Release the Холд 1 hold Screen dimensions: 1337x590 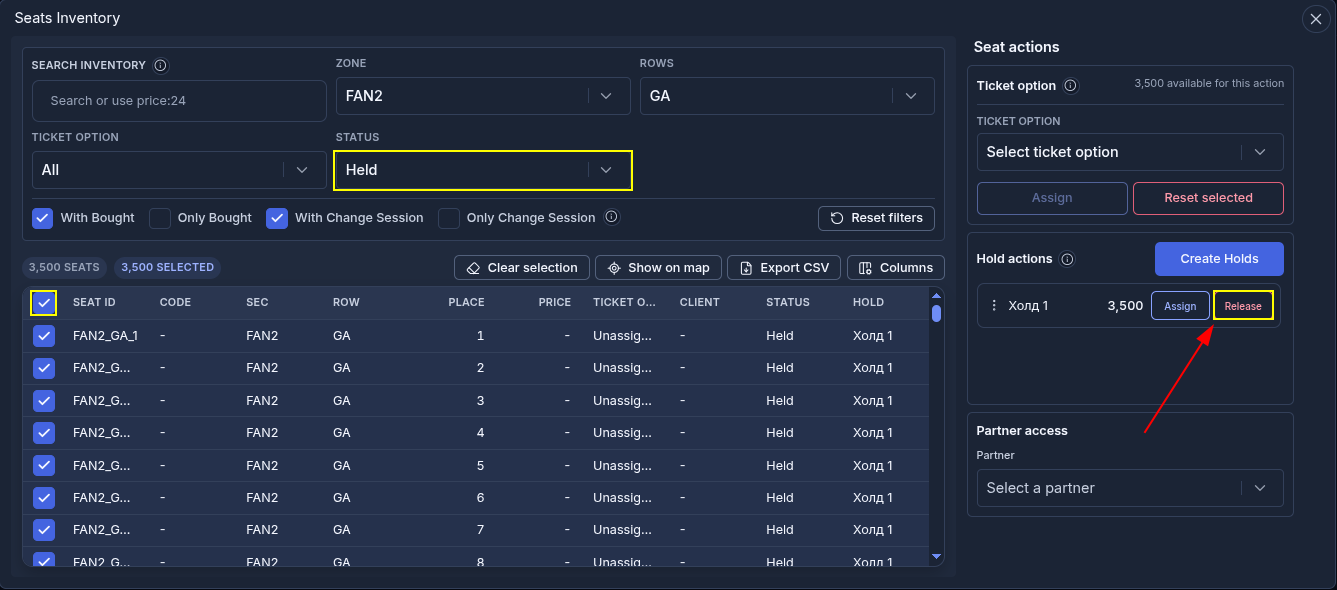pyautogui.click(x=1243, y=306)
